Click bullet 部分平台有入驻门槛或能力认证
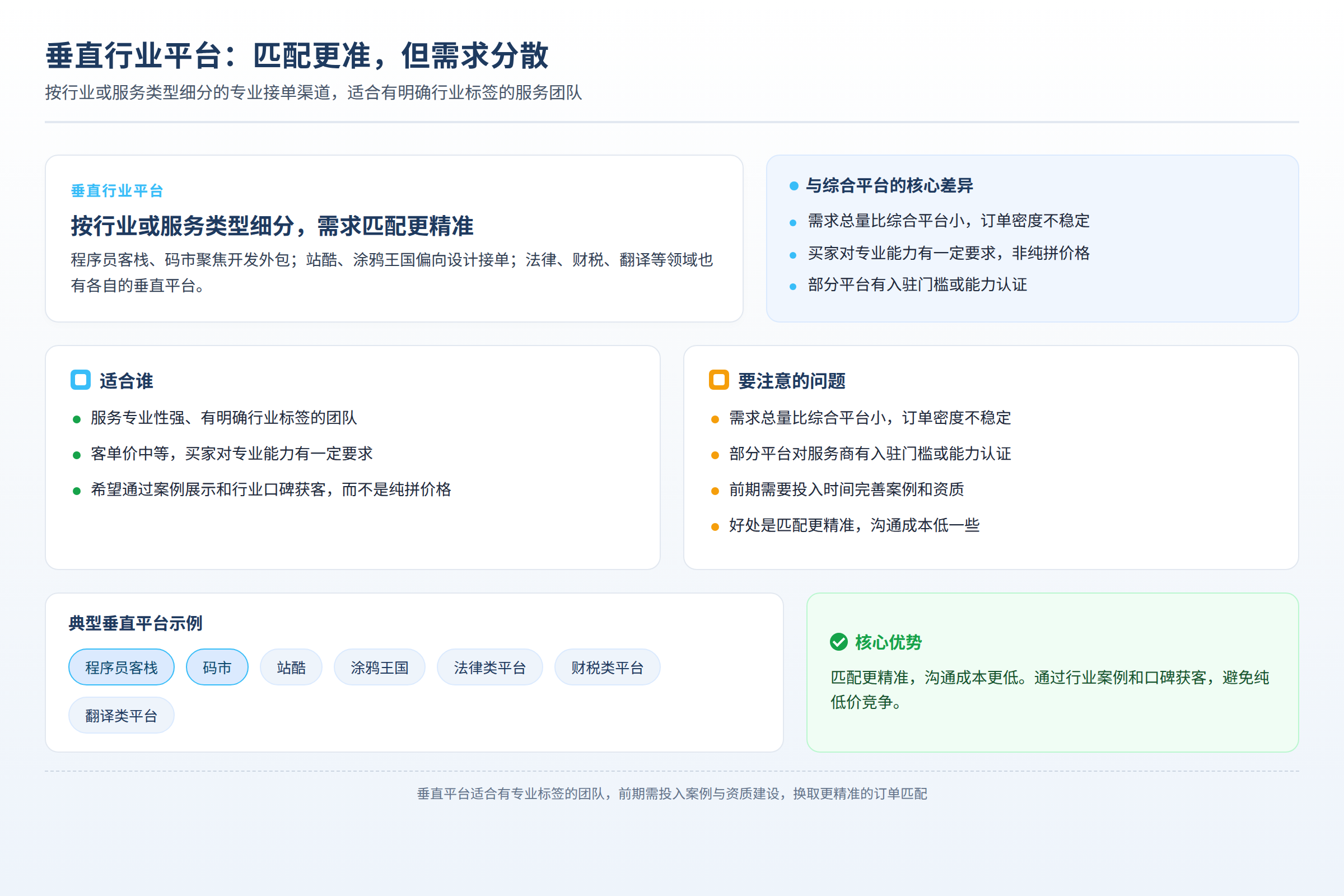The height and width of the screenshot is (896, 1344). pos(917,284)
